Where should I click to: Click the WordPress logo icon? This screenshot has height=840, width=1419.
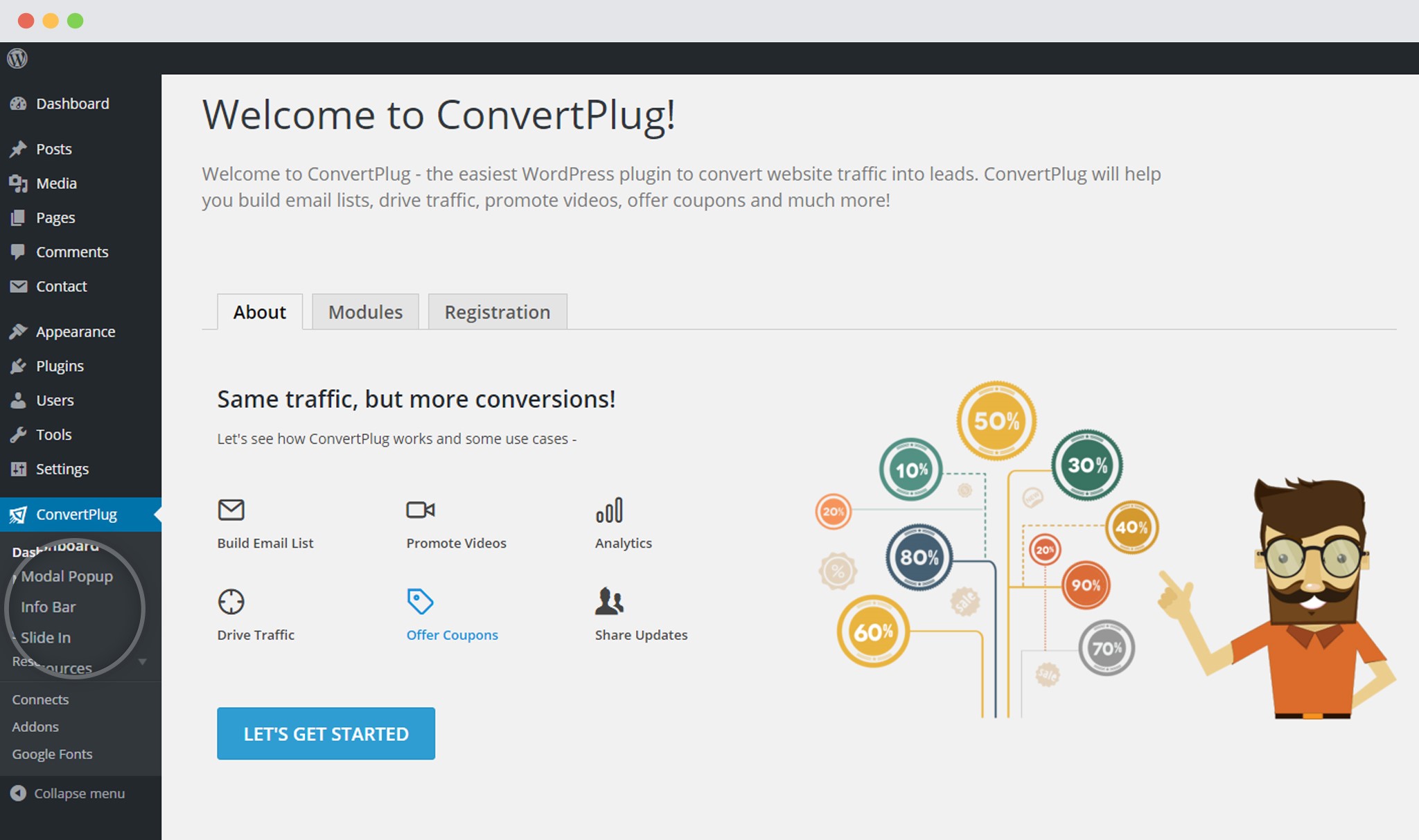(x=17, y=59)
